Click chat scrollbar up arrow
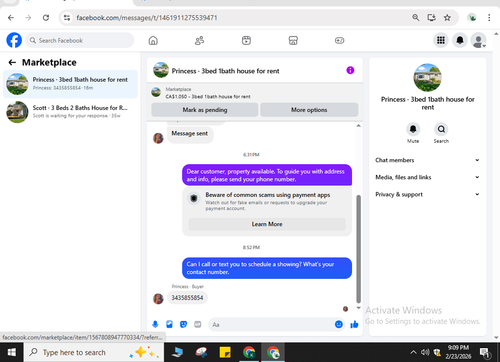 [x=358, y=126]
